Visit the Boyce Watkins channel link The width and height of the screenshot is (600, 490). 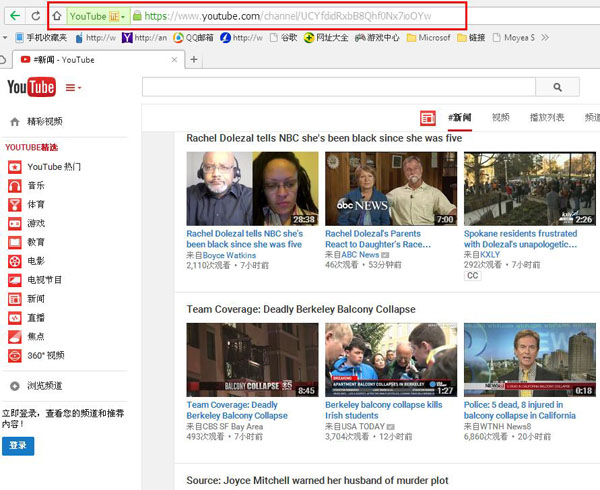click(x=229, y=255)
